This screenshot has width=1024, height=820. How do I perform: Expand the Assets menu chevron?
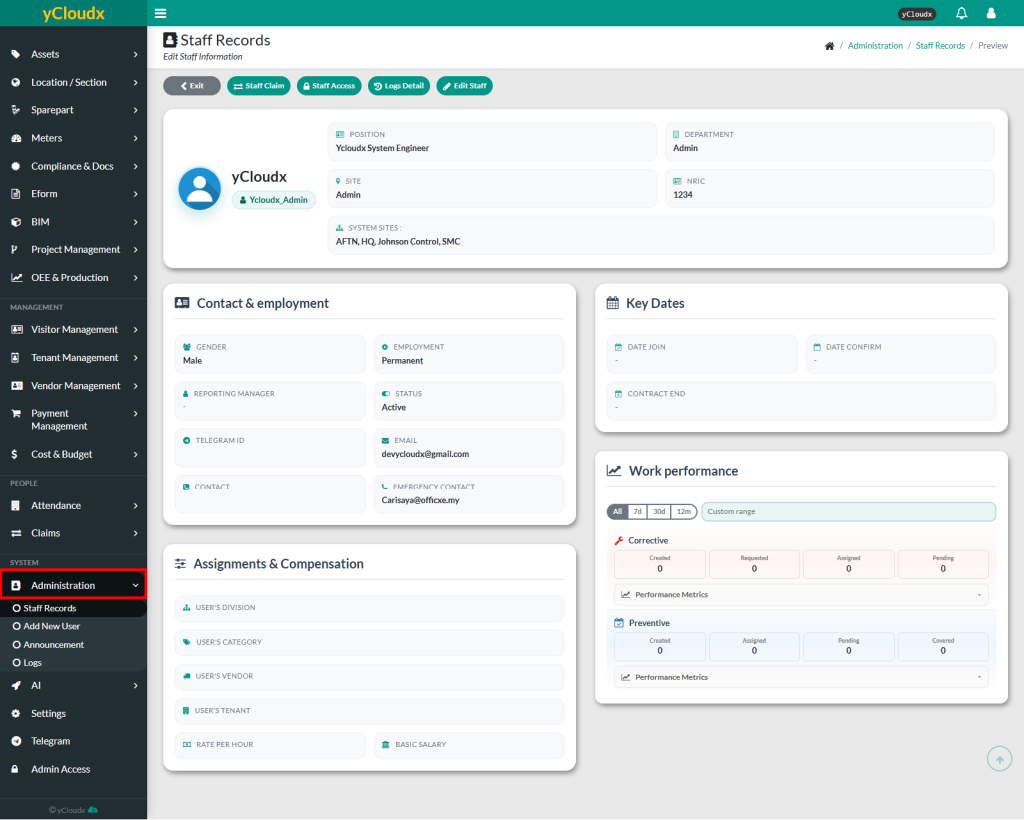136,54
